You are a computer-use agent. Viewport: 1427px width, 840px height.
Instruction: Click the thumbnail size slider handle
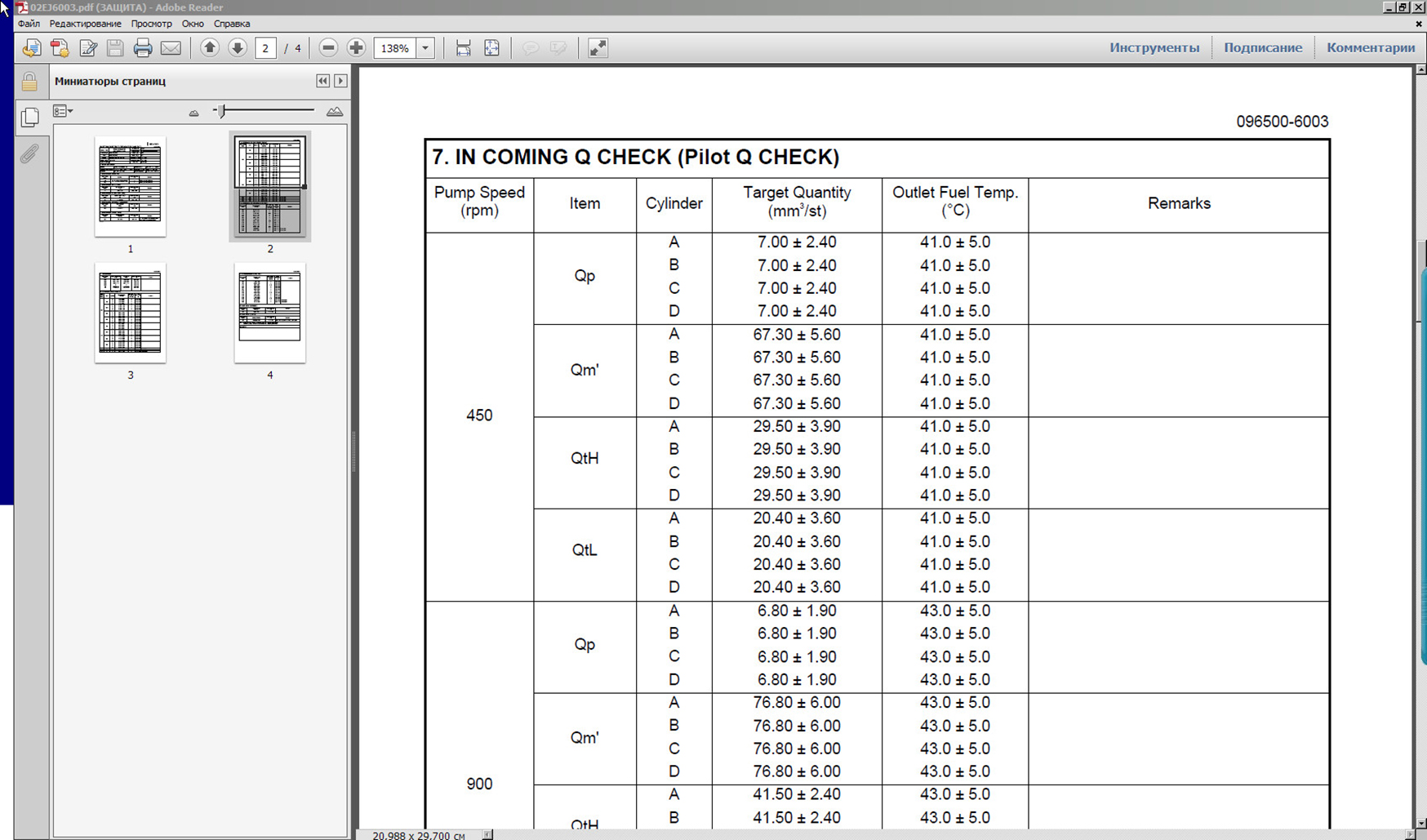(222, 111)
